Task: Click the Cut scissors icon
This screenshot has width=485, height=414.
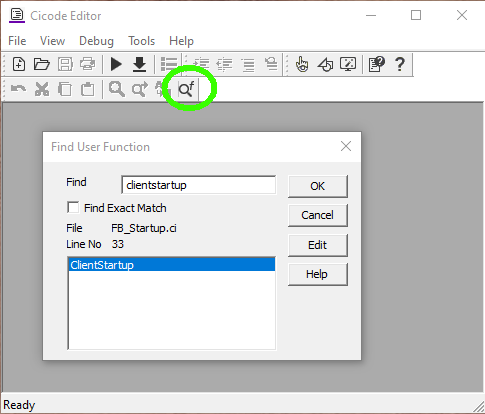Action: click(x=42, y=89)
